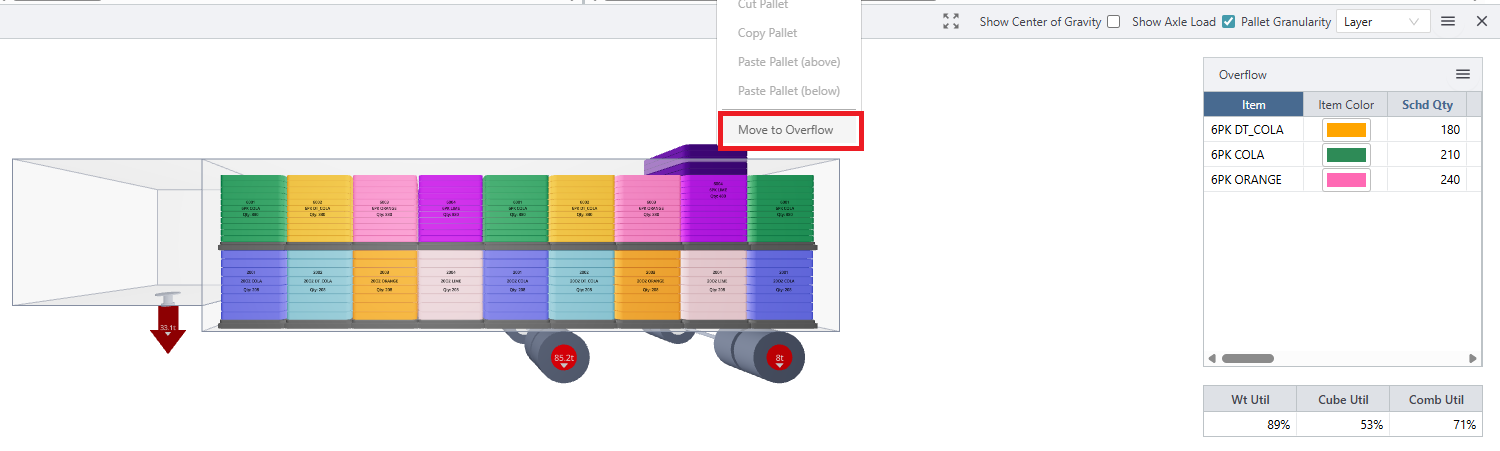Click Move to Overflow menu item
The image size is (1500, 451).
[x=789, y=130]
